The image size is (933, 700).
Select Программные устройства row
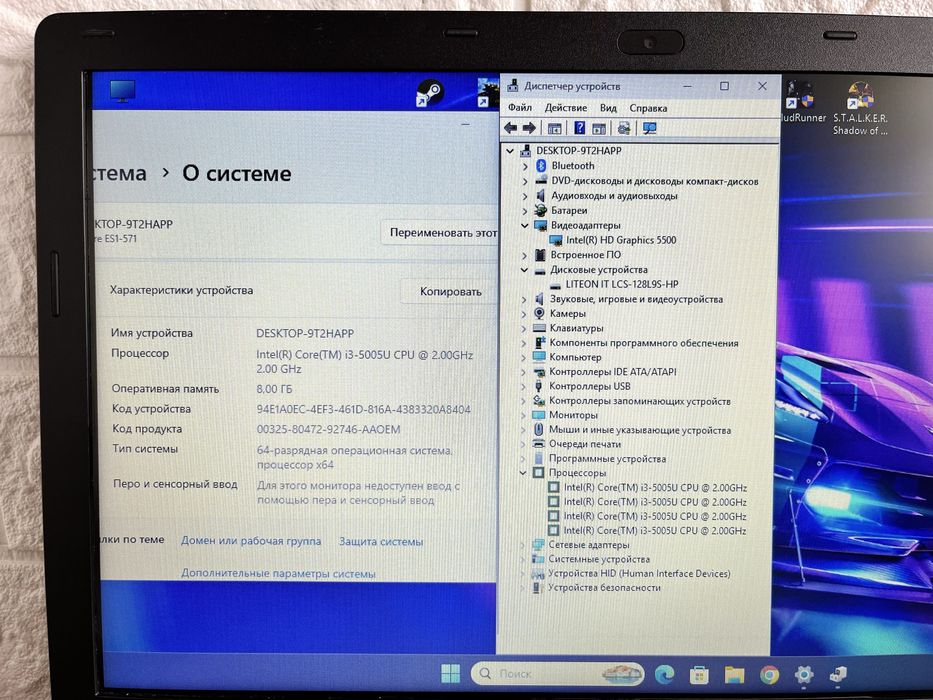coord(607,458)
